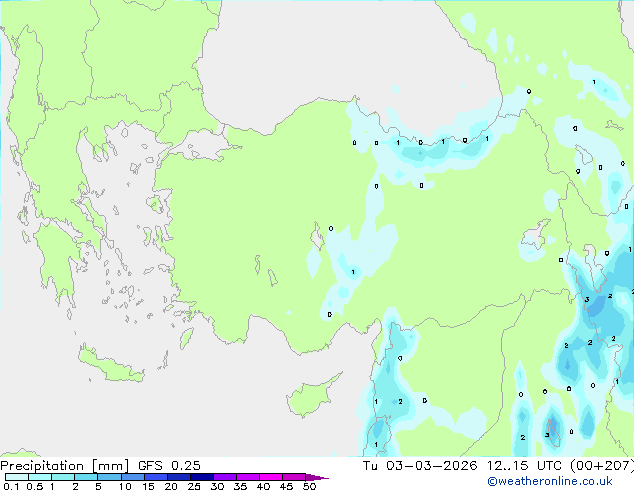Viewport: 634px width, 490px height.
Task: Click the "Tu 03-03-2026" date text
Action: coord(420,466)
